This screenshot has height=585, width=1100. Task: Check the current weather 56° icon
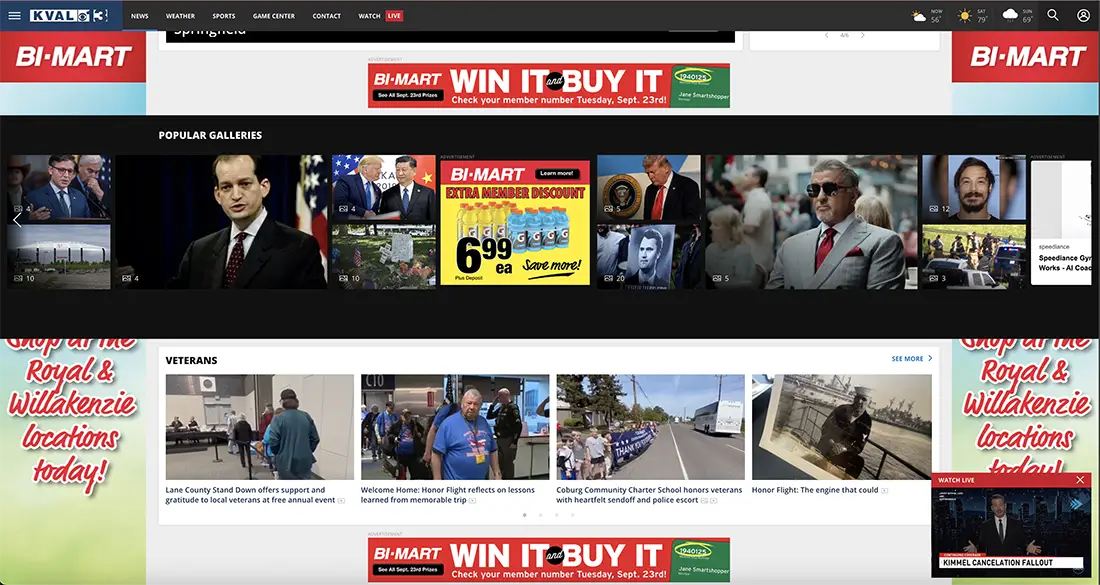click(919, 16)
